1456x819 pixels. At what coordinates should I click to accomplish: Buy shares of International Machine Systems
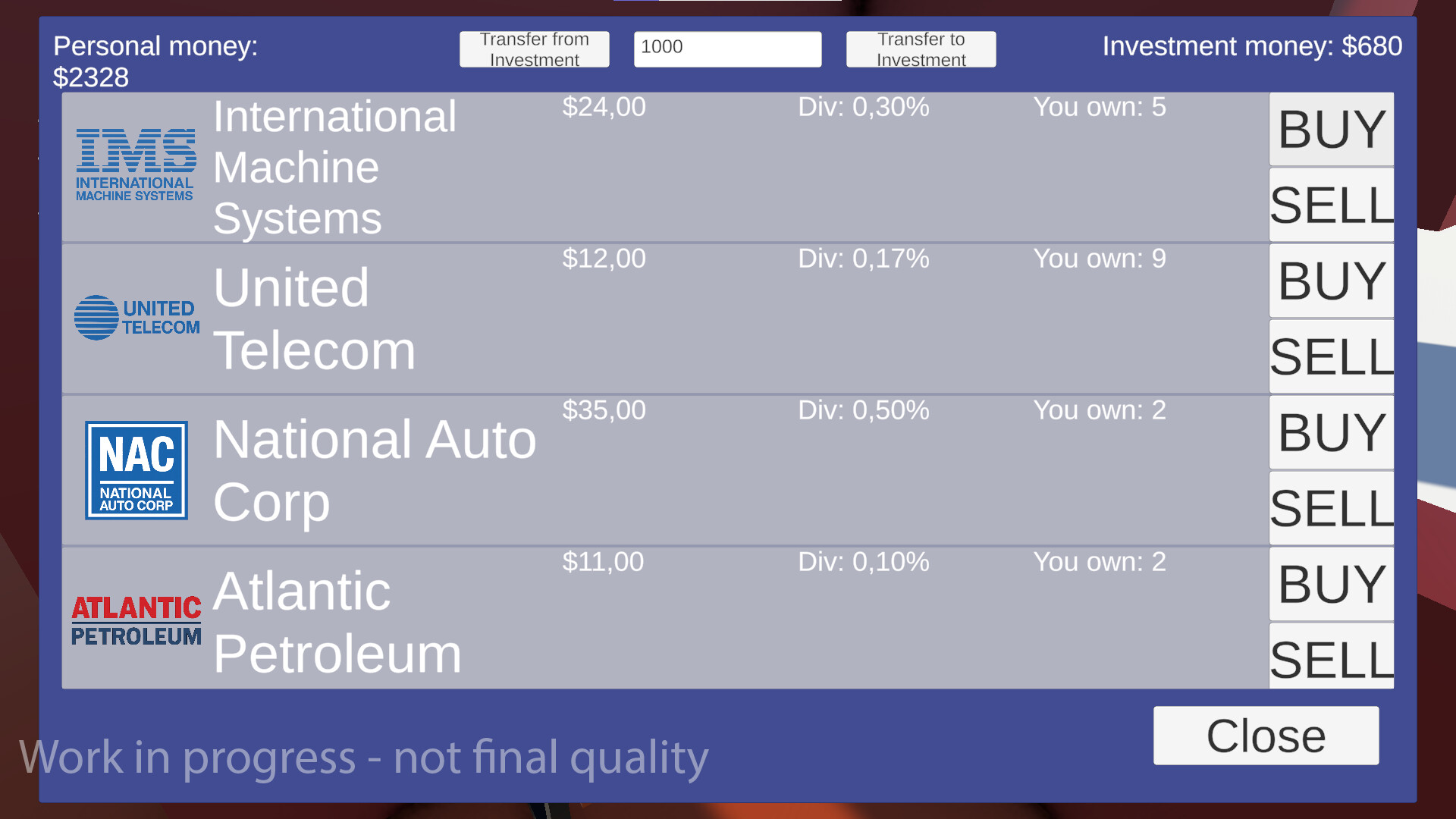(x=1330, y=129)
